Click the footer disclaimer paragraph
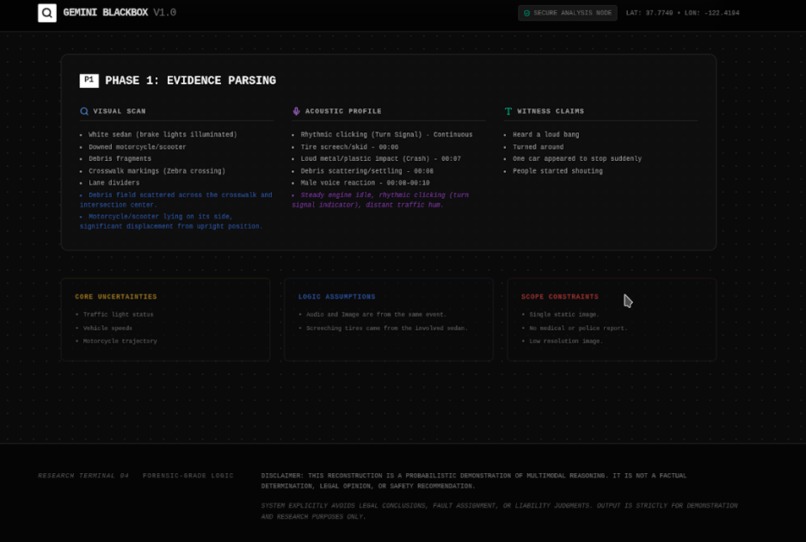The height and width of the screenshot is (542, 806). (473, 481)
